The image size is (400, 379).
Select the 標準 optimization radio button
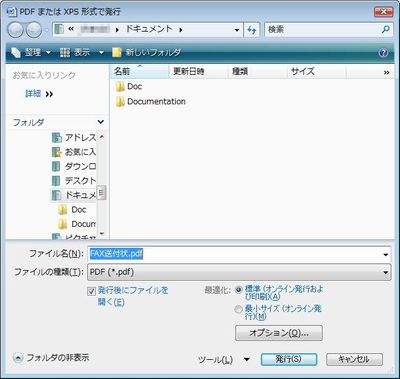point(238,290)
